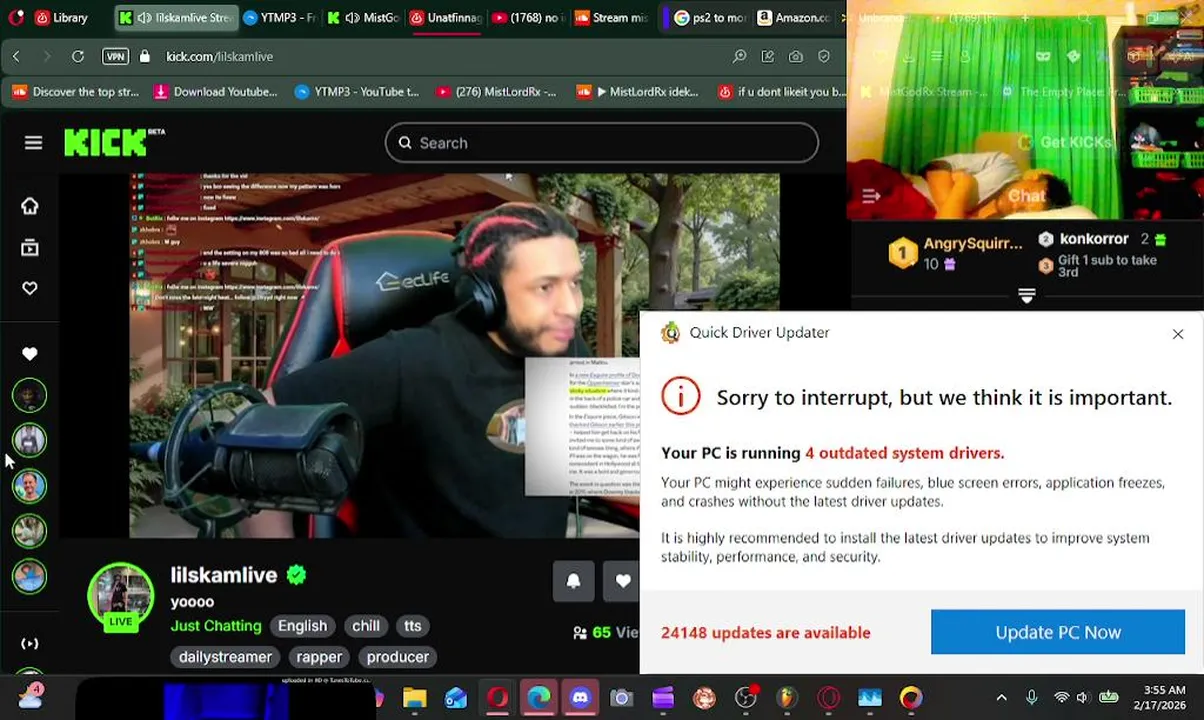Select the chill tag
The width and height of the screenshot is (1204, 720).
[x=366, y=626]
